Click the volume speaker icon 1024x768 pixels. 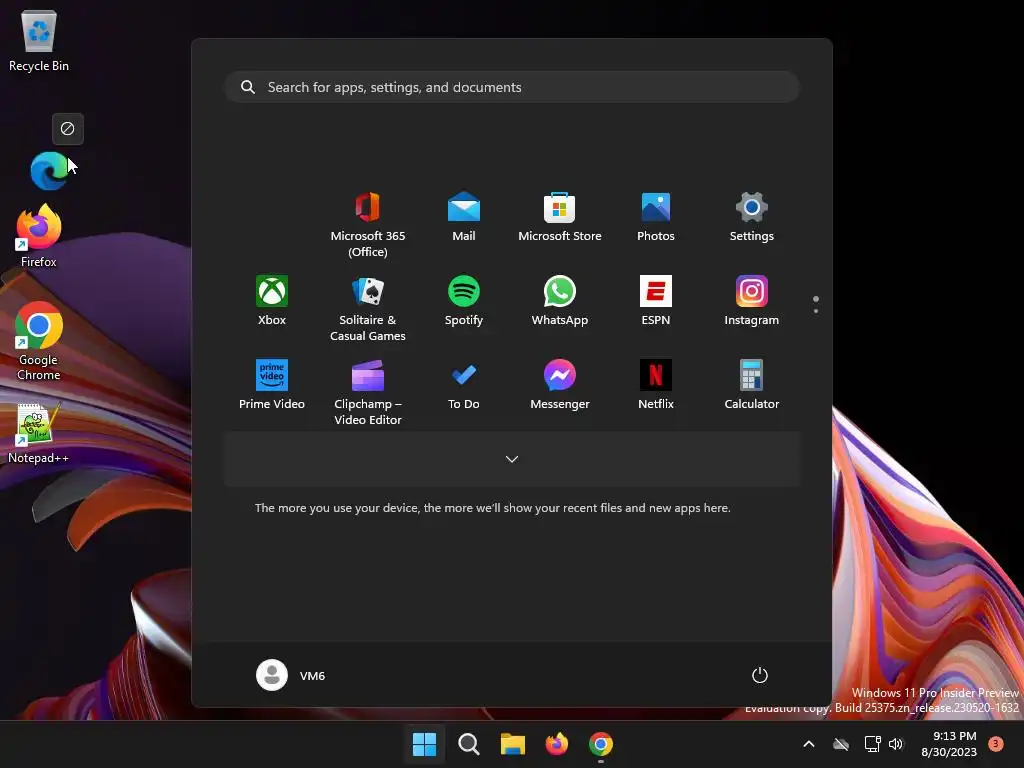(x=896, y=744)
